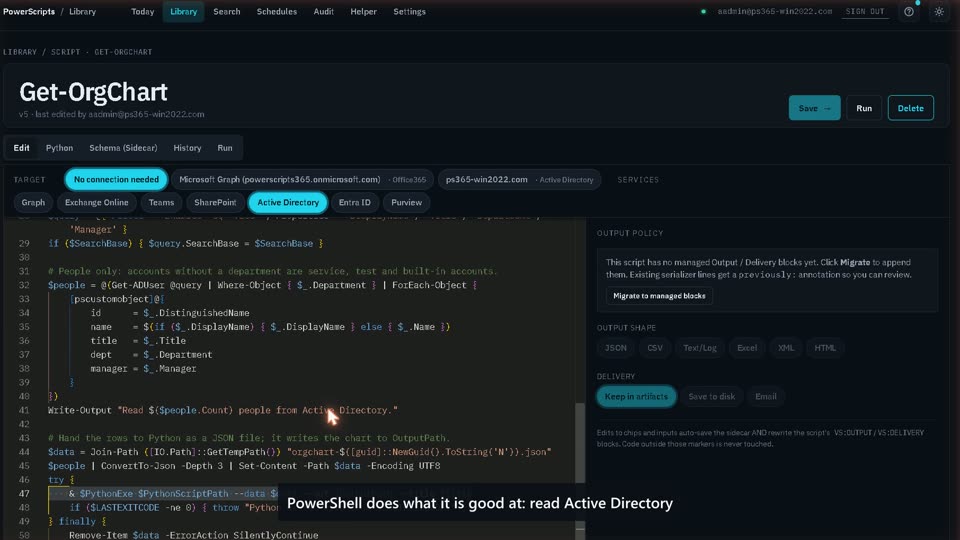Click the admin account email text
This screenshot has height=540, width=960.
click(x=774, y=12)
